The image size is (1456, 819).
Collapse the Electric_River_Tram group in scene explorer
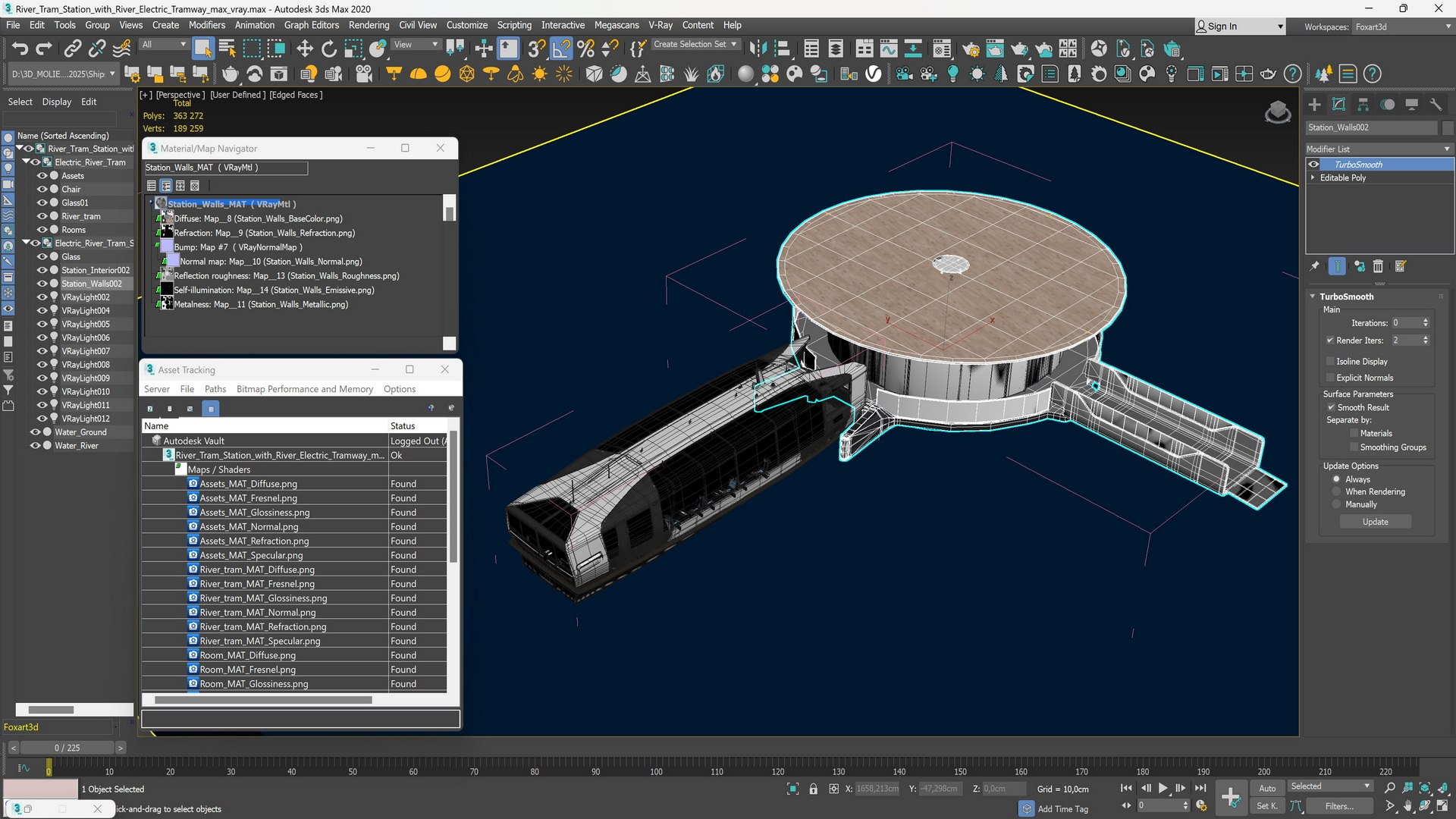tap(26, 162)
